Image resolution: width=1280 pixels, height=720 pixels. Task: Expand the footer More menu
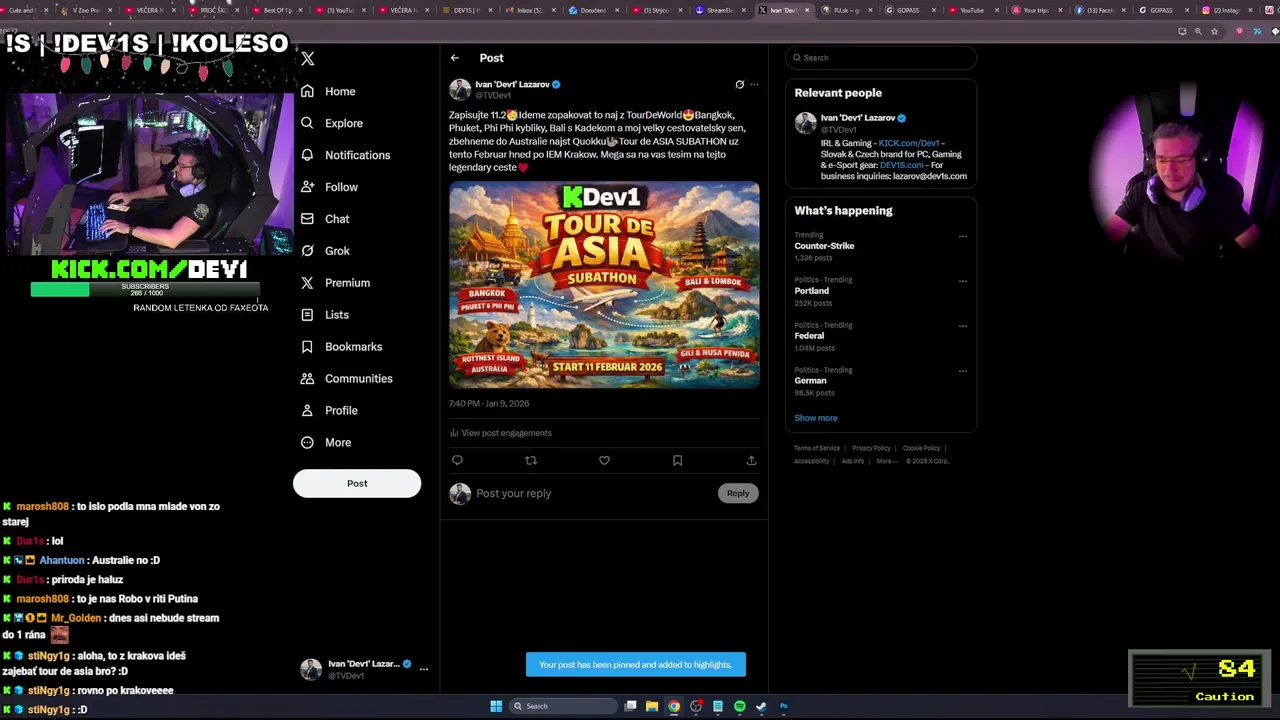click(x=886, y=461)
